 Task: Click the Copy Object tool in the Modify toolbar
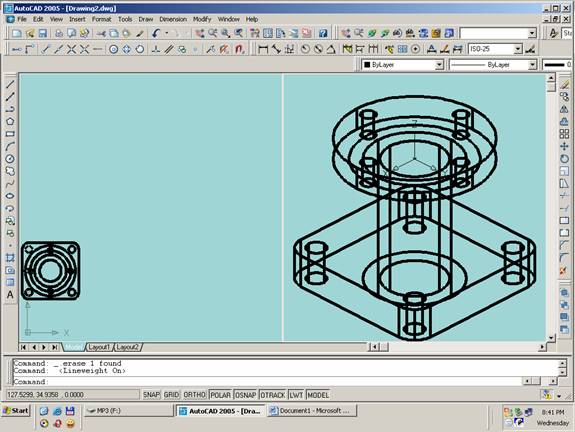(x=564, y=97)
